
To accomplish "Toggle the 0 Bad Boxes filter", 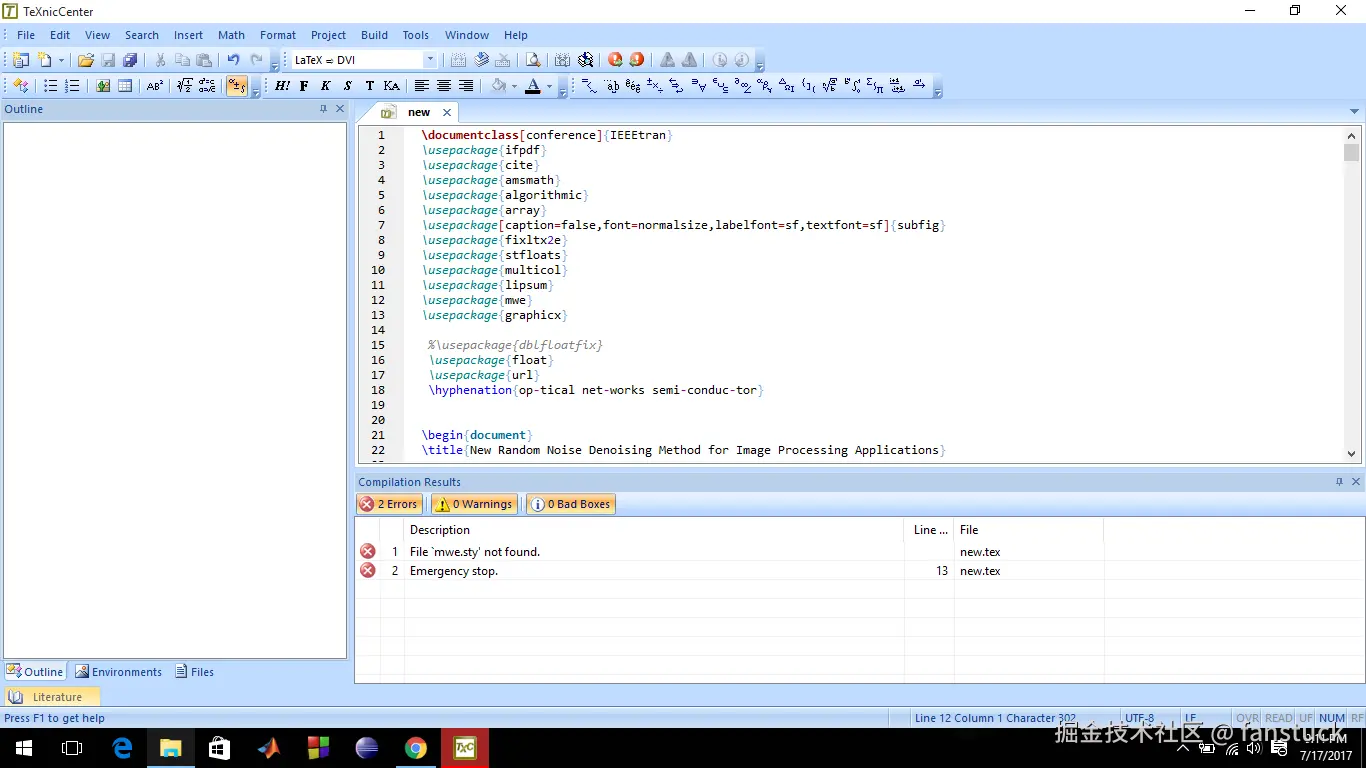I will 570,504.
